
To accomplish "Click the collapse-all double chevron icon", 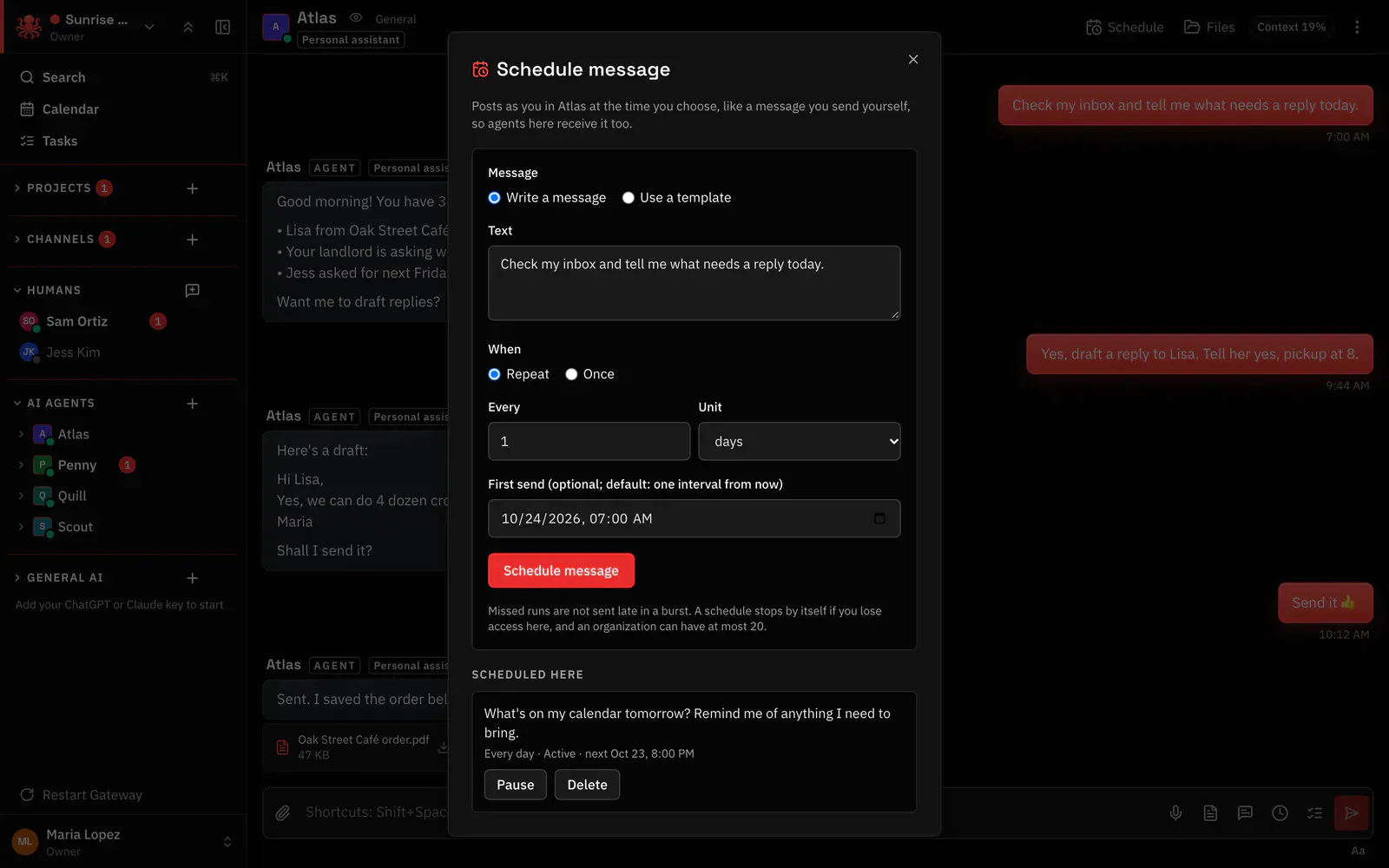I will 188,27.
